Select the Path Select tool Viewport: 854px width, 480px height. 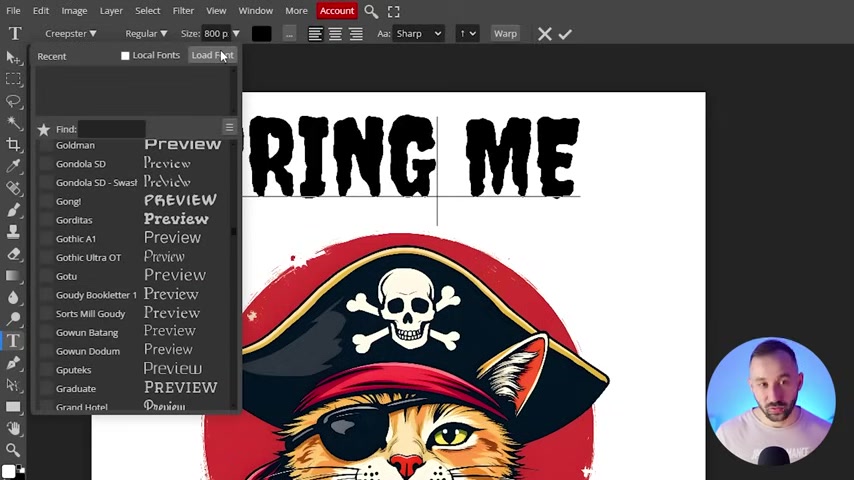click(x=13, y=385)
